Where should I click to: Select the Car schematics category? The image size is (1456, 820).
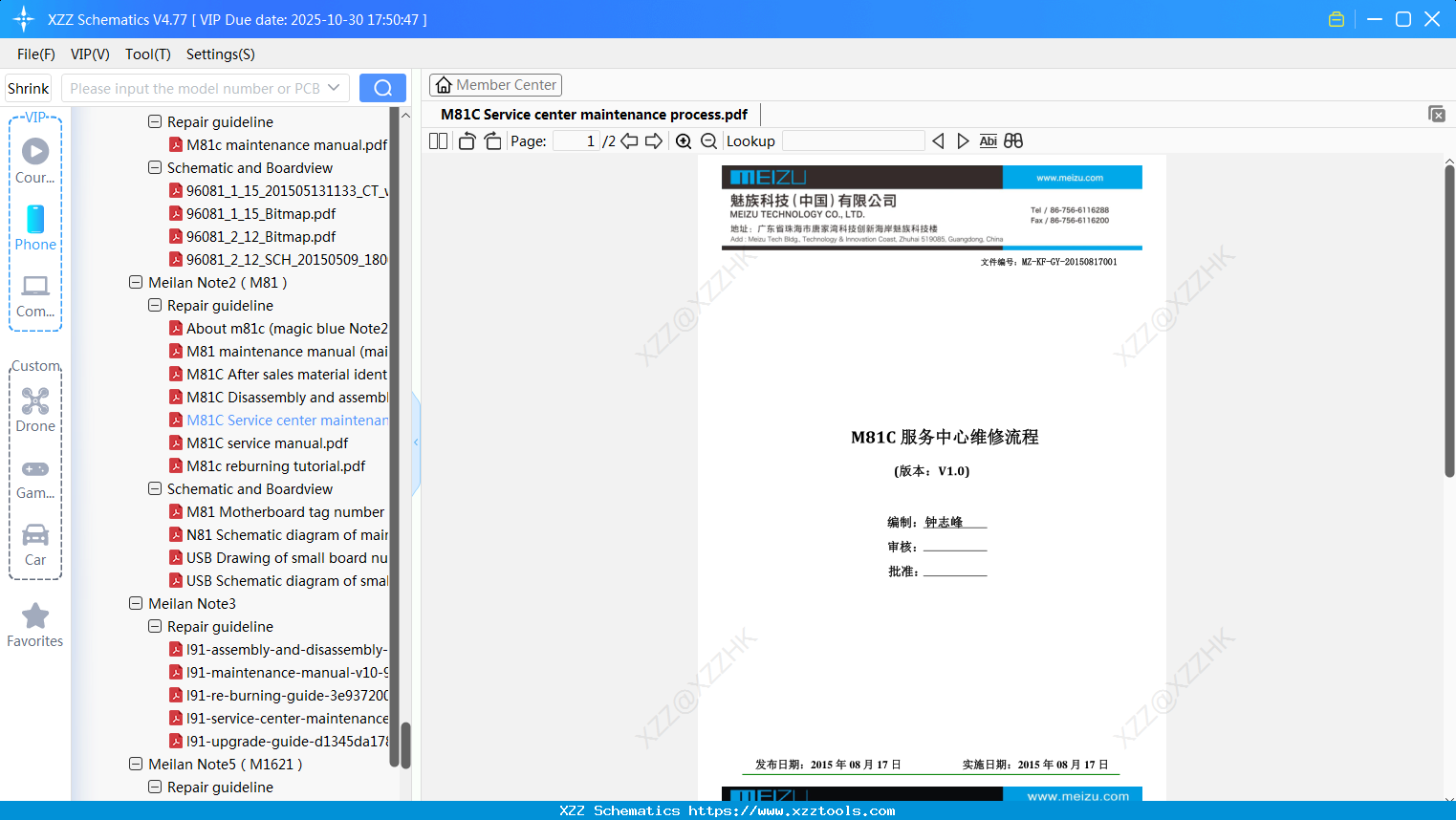(35, 546)
